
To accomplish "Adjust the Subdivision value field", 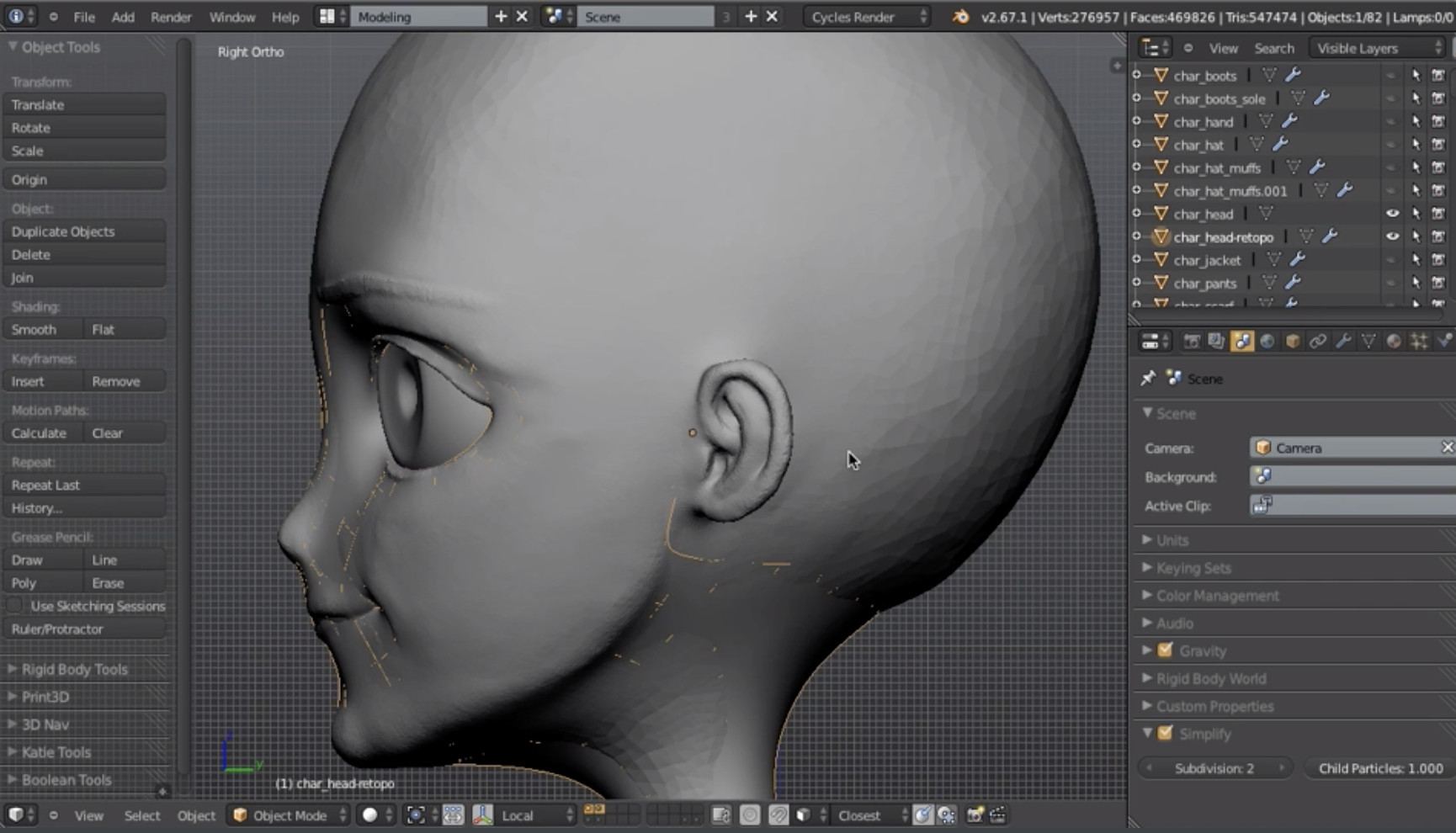I will coord(1214,768).
